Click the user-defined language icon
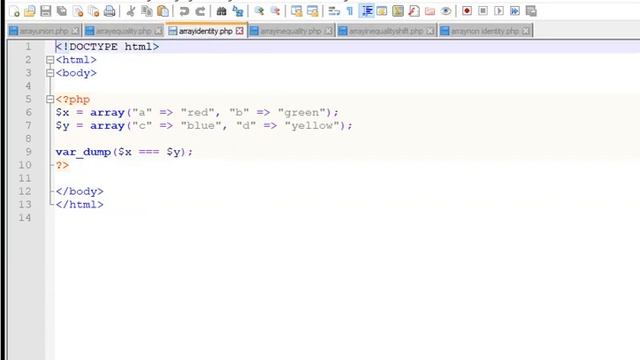 382,11
